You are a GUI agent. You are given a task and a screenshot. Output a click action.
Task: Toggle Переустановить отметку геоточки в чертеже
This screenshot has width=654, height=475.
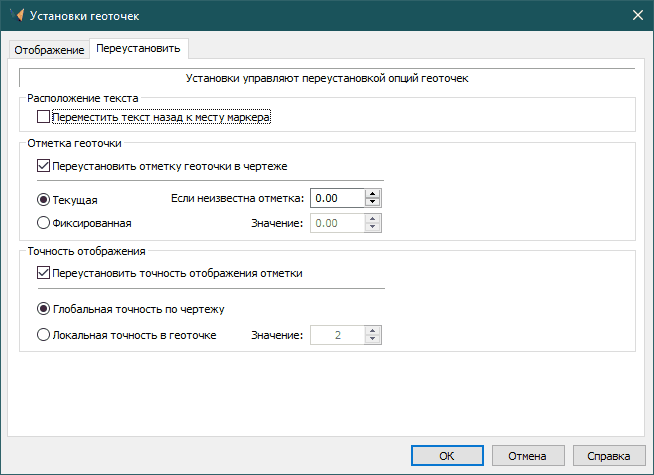43,165
